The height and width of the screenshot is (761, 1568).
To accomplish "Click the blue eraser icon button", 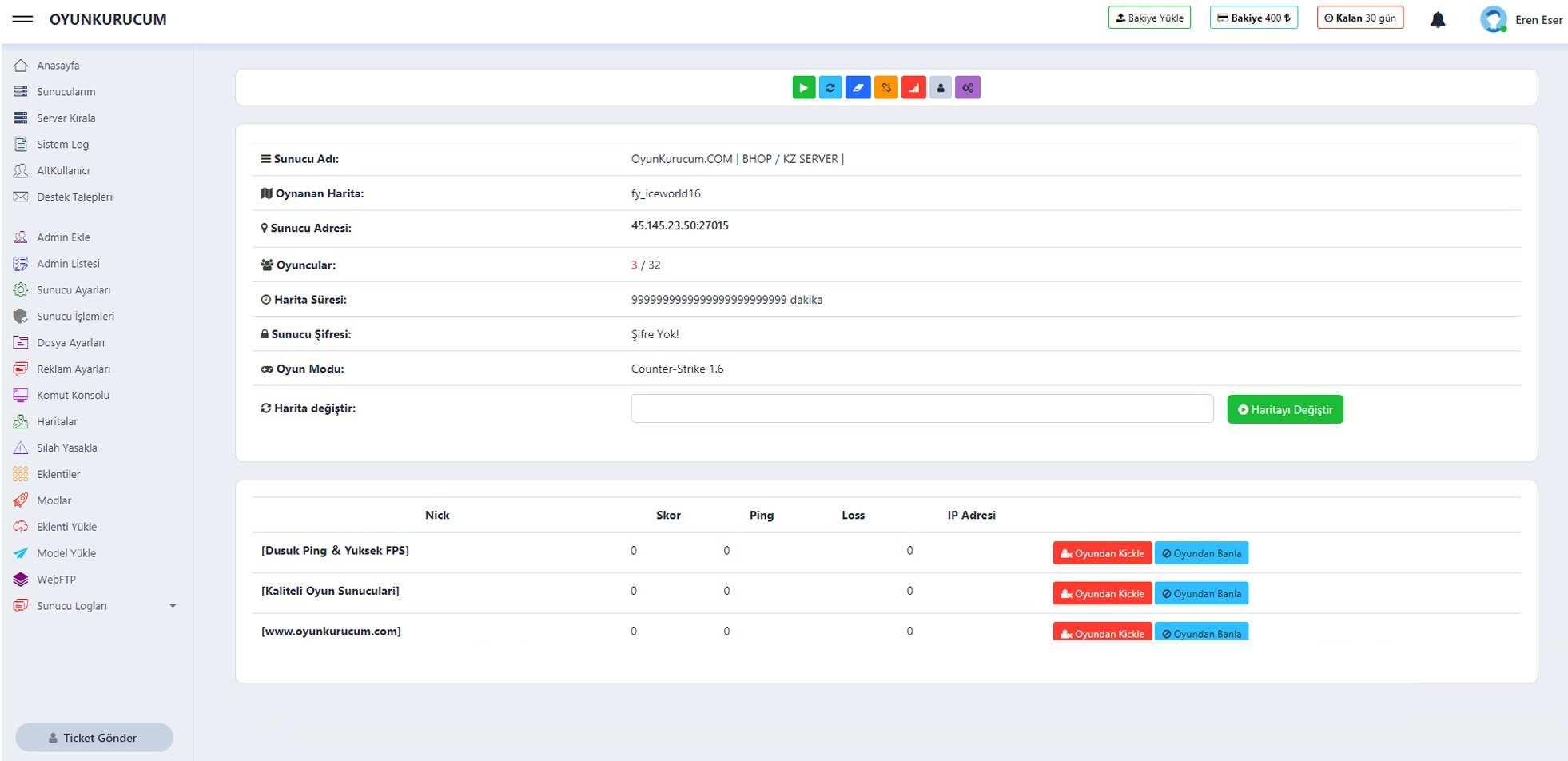I will (858, 88).
